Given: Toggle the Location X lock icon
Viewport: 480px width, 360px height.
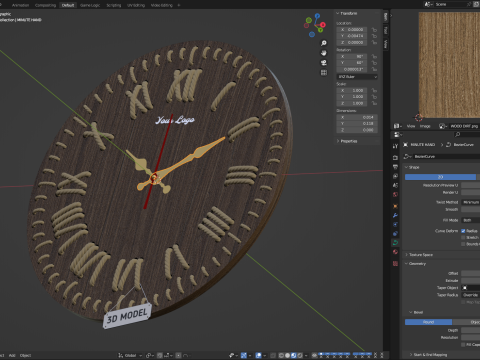Looking at the screenshot, I should (374, 30).
